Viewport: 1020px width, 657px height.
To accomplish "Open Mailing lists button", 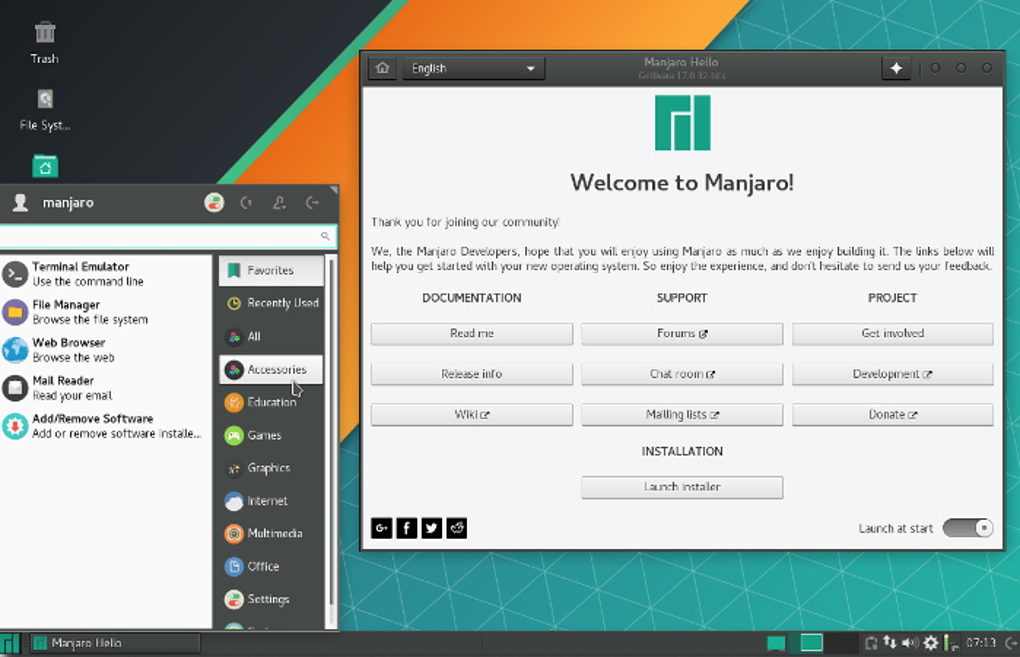I will (x=682, y=414).
